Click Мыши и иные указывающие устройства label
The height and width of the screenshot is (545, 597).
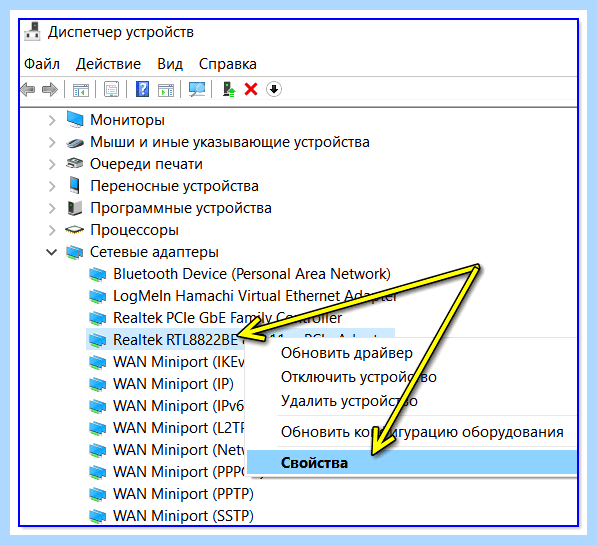coord(230,142)
